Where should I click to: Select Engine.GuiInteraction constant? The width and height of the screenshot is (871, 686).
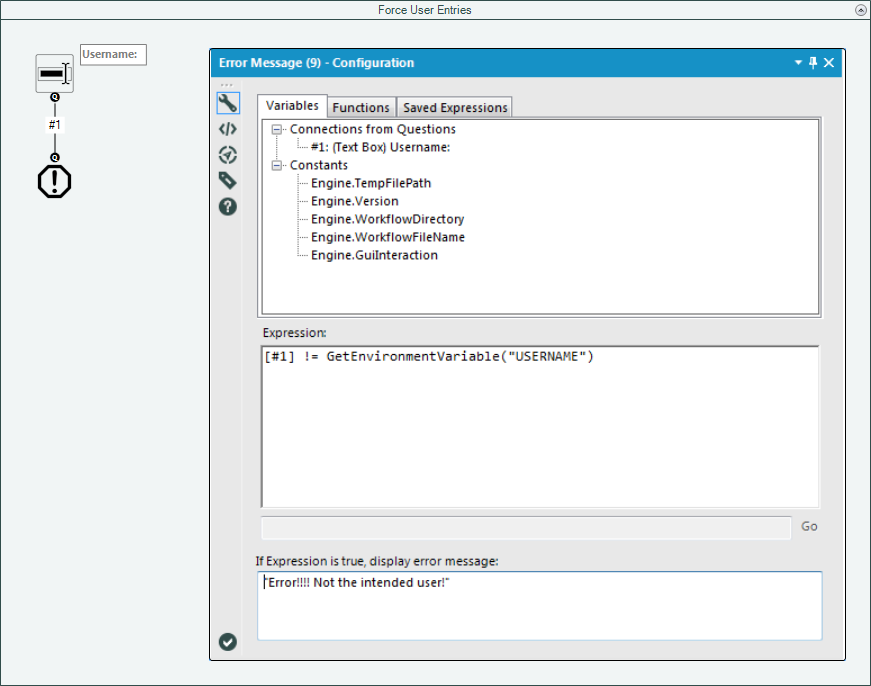(374, 256)
